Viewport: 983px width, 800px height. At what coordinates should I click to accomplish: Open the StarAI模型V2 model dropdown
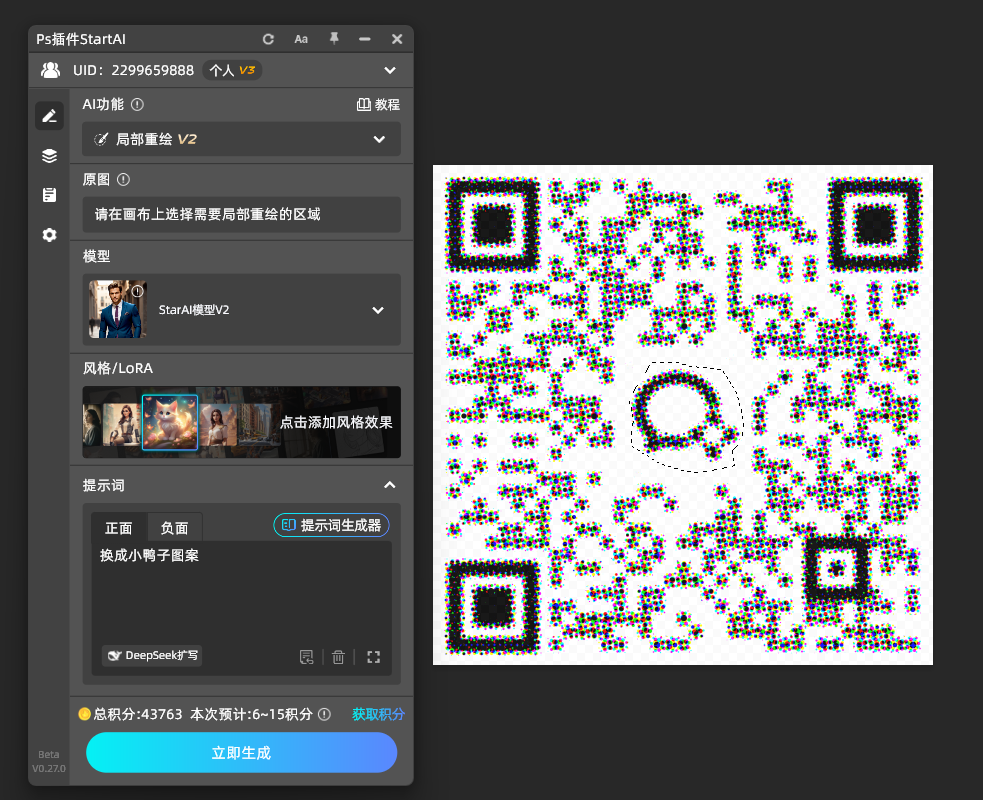click(x=241, y=310)
